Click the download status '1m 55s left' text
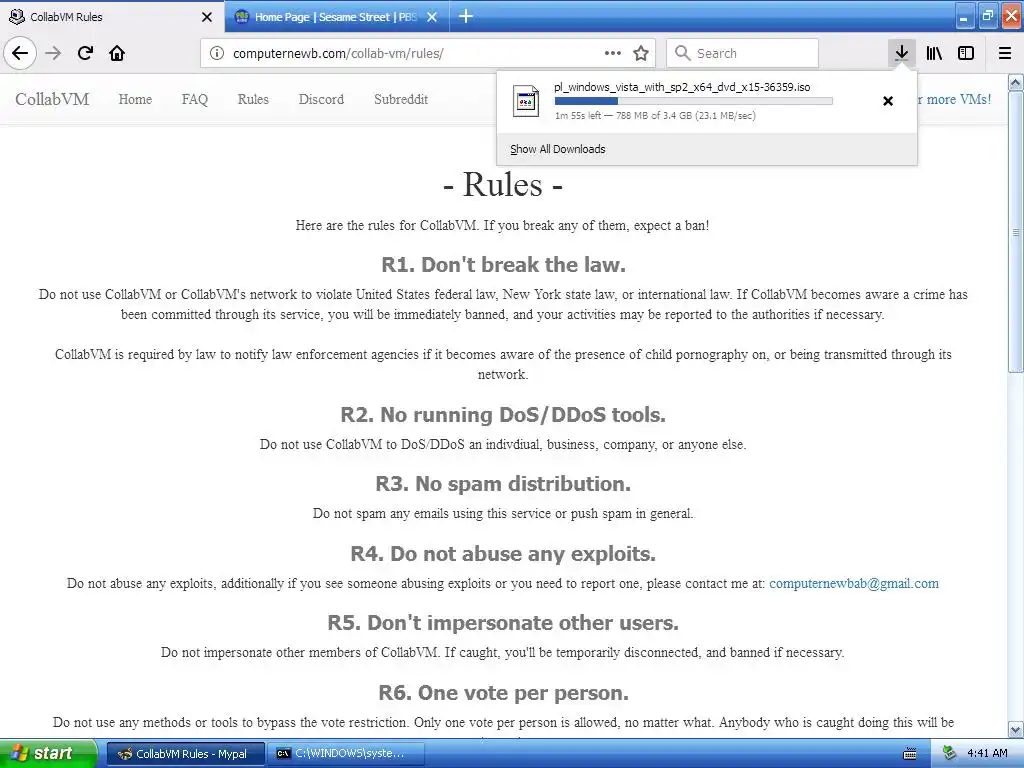The image size is (1024, 768). [x=655, y=116]
